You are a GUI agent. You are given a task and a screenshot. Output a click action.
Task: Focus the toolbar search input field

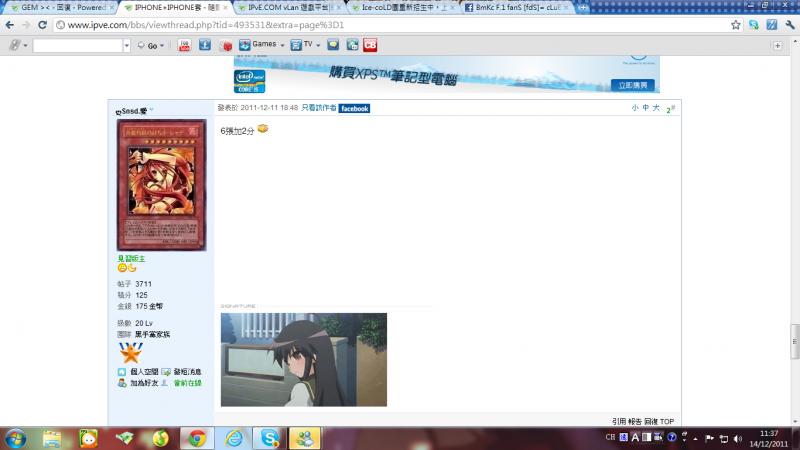point(78,46)
